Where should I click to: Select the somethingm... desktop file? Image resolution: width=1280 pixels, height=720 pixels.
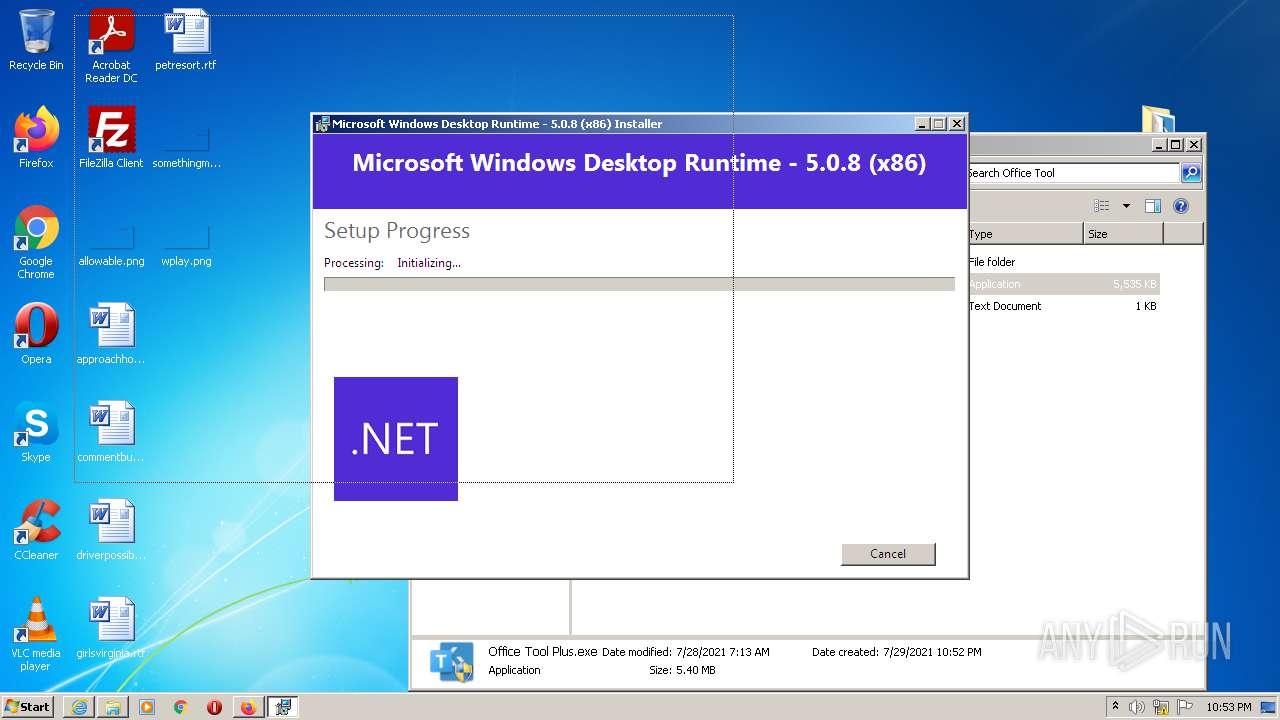pyautogui.click(x=186, y=144)
